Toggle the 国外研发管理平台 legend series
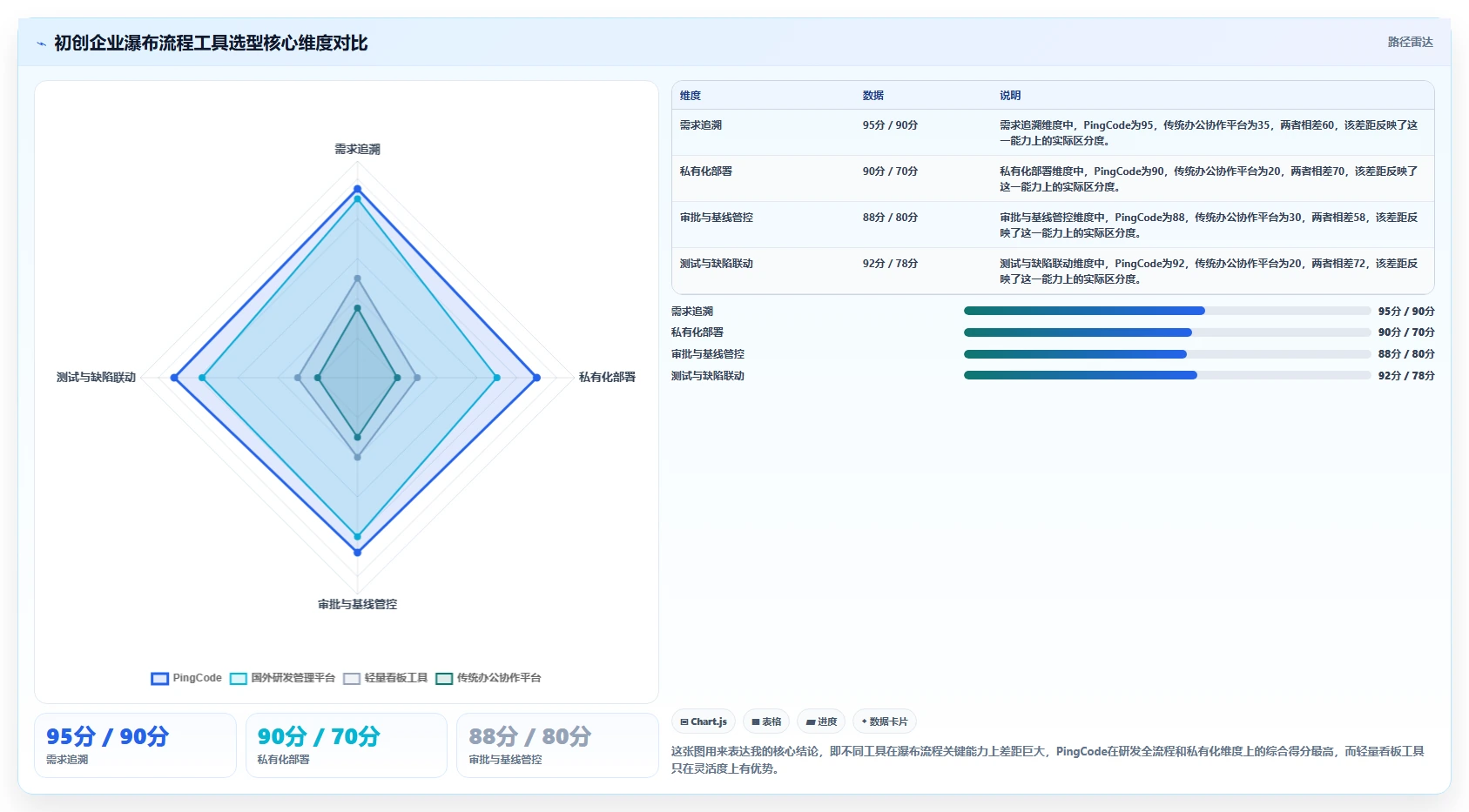Screen dimensions: 1469x812 point(282,678)
